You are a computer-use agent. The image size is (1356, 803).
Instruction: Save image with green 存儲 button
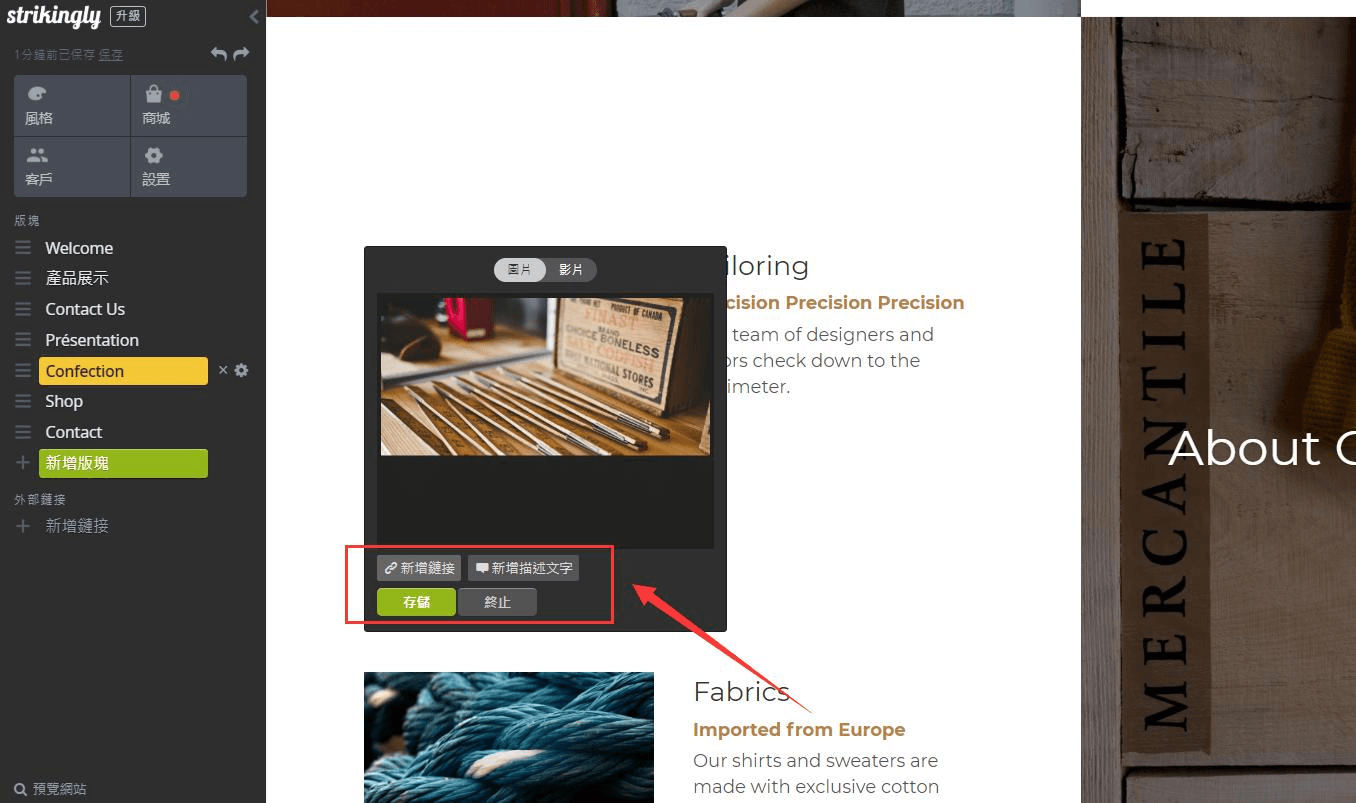point(416,602)
